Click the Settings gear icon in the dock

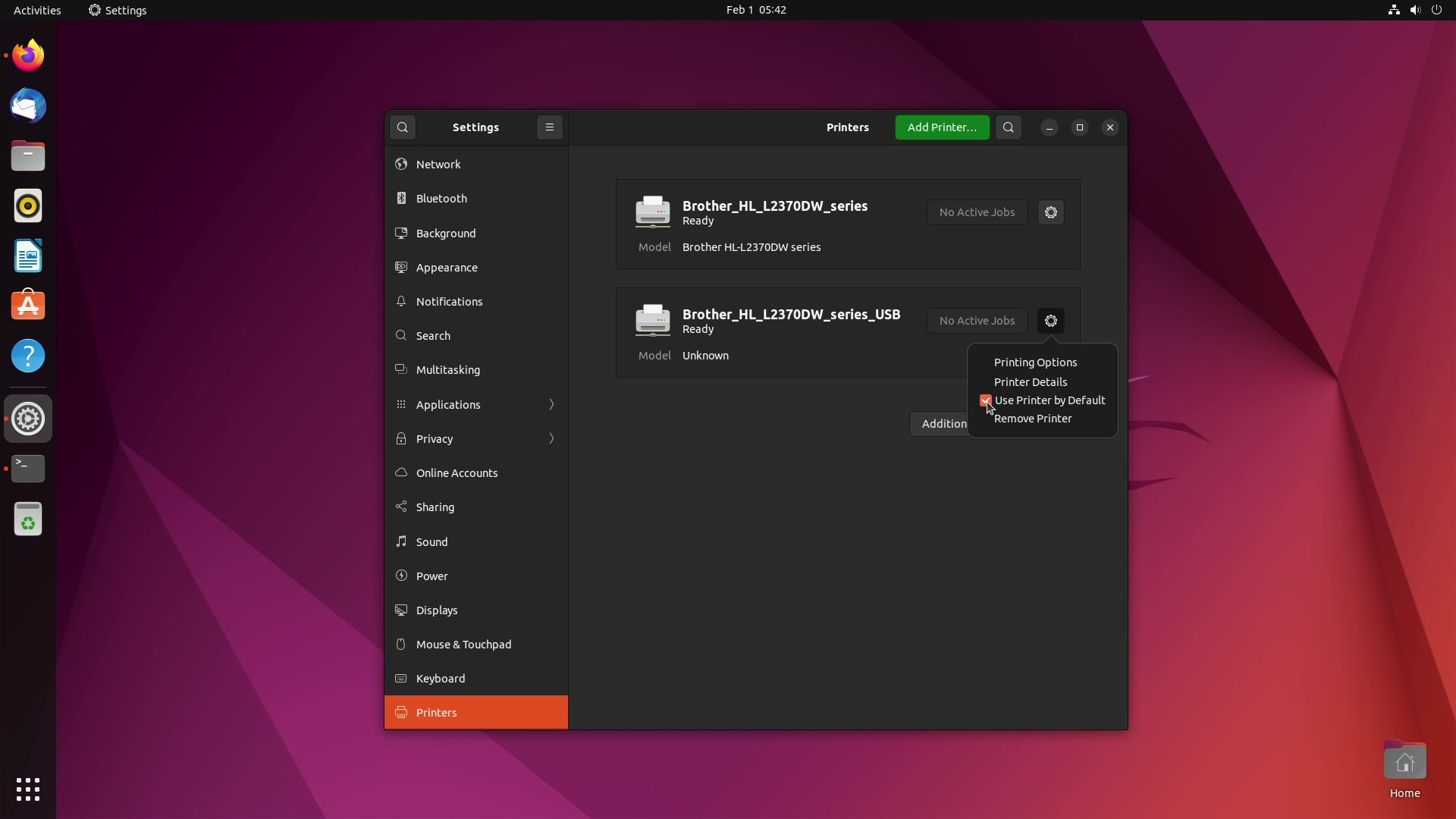coord(28,419)
